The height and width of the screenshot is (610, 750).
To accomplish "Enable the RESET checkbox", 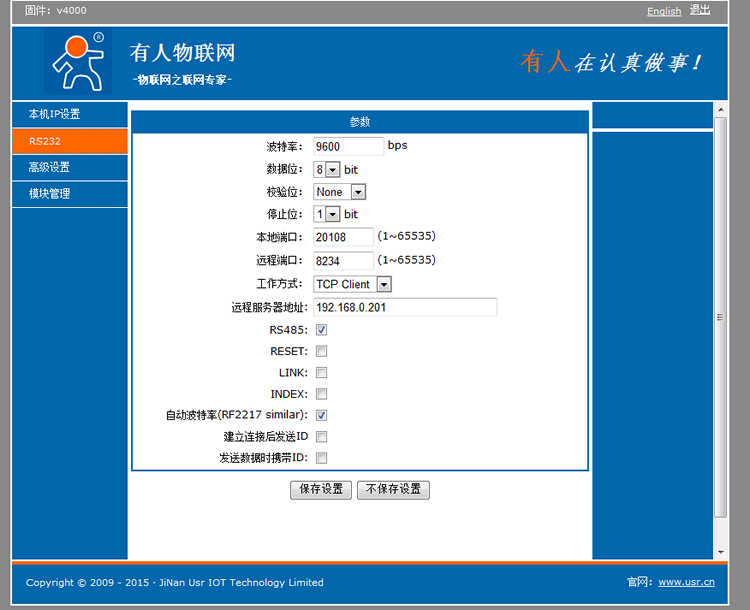I will [321, 351].
